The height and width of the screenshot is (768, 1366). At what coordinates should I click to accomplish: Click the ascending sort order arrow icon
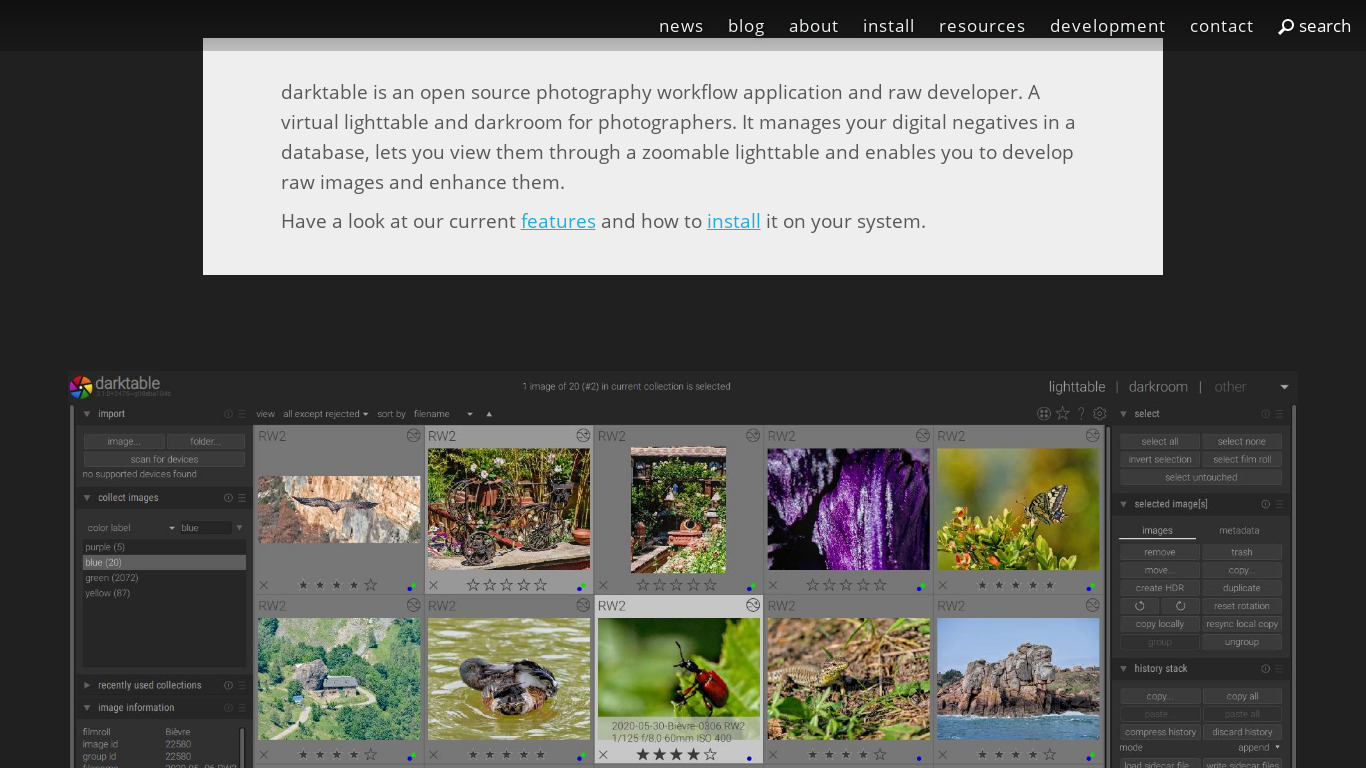(489, 414)
